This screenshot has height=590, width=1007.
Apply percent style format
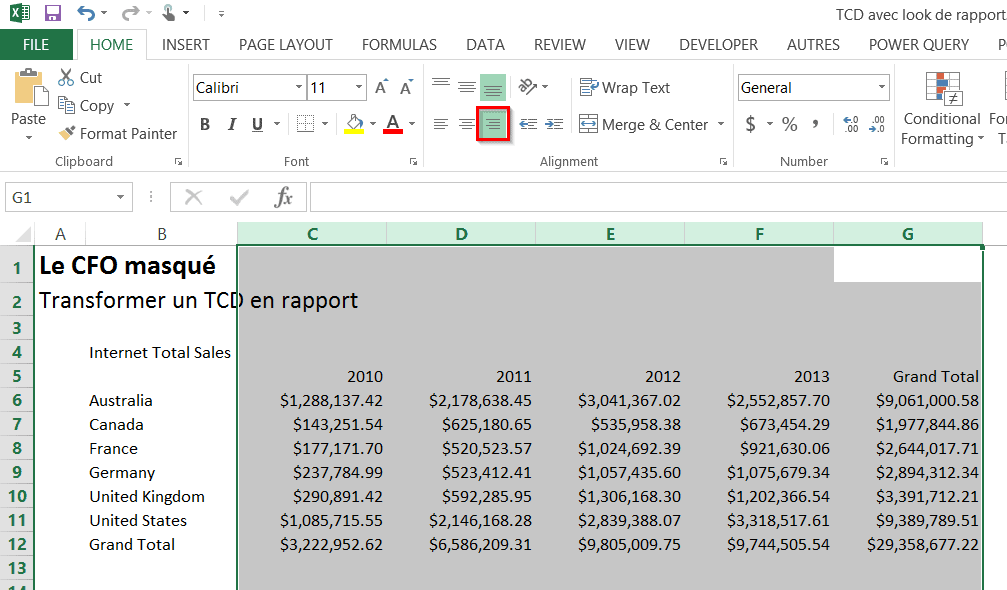coord(790,124)
